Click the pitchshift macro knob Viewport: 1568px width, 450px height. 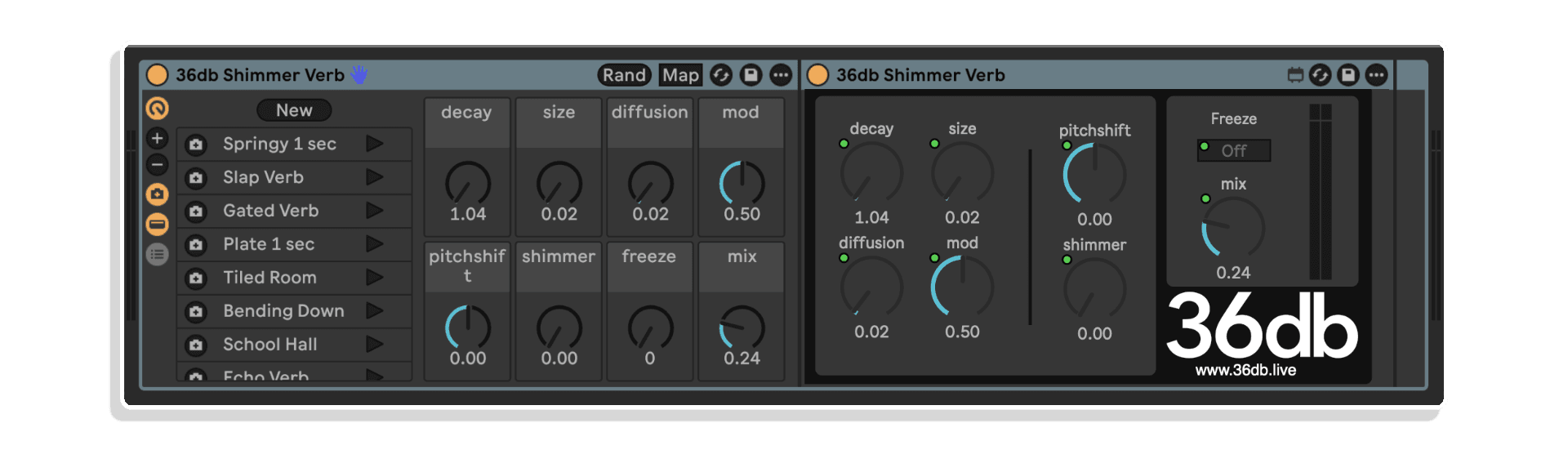point(468,327)
